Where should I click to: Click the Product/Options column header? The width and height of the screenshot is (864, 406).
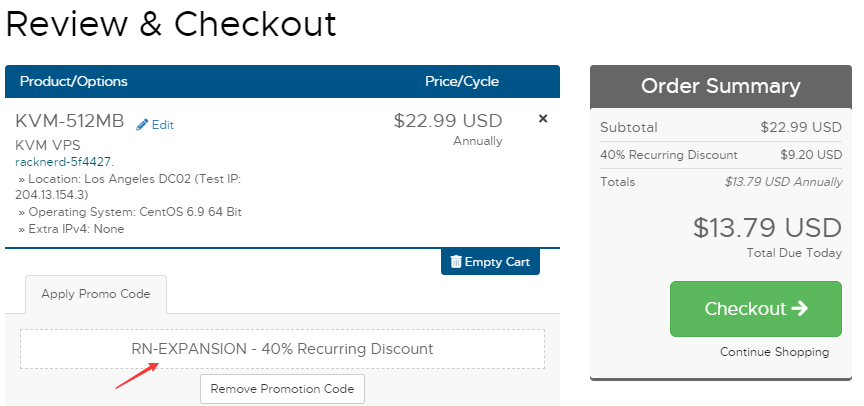[74, 82]
